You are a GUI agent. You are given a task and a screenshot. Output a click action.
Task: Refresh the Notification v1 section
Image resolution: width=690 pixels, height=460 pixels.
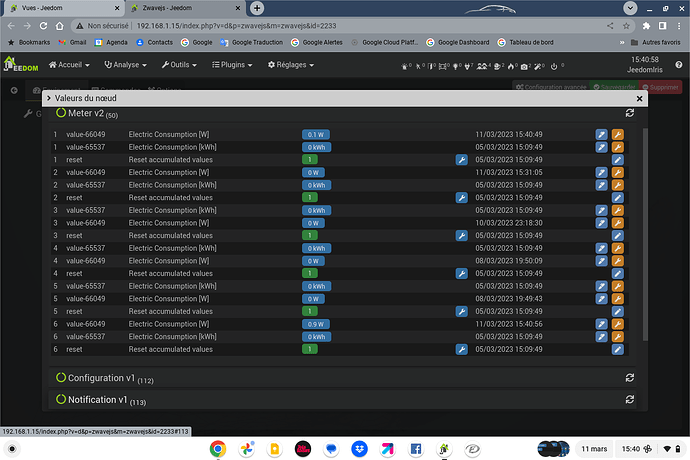coord(630,399)
